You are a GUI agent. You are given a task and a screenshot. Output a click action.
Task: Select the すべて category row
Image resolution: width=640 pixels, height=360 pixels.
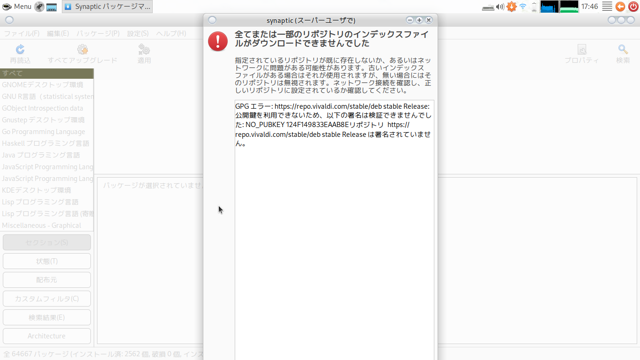click(x=47, y=73)
